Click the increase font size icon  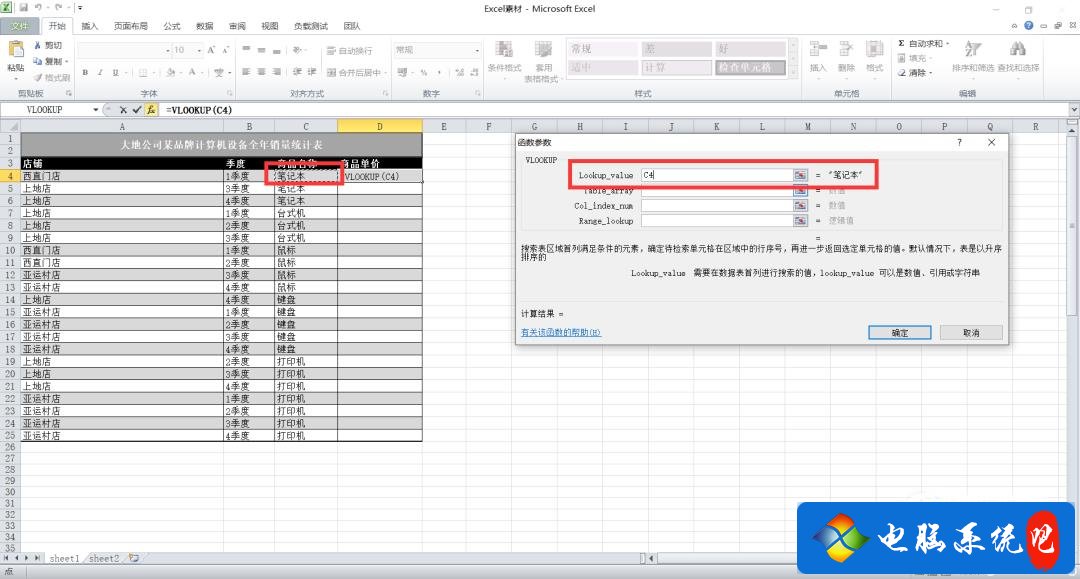coord(211,50)
